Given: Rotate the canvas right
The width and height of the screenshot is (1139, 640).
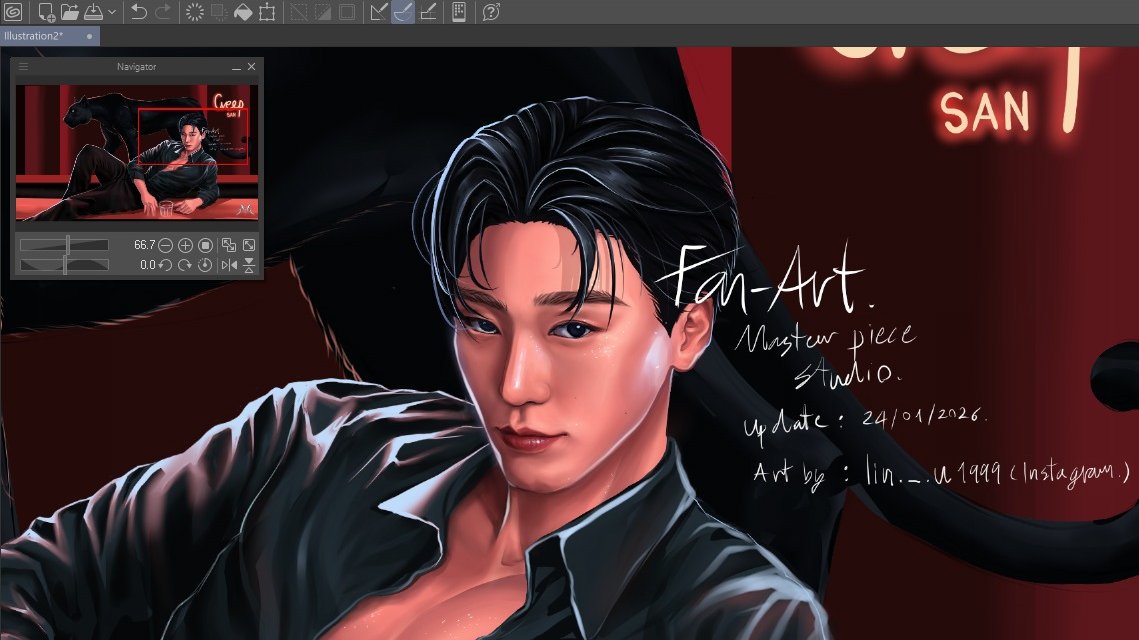Looking at the screenshot, I should [x=185, y=265].
